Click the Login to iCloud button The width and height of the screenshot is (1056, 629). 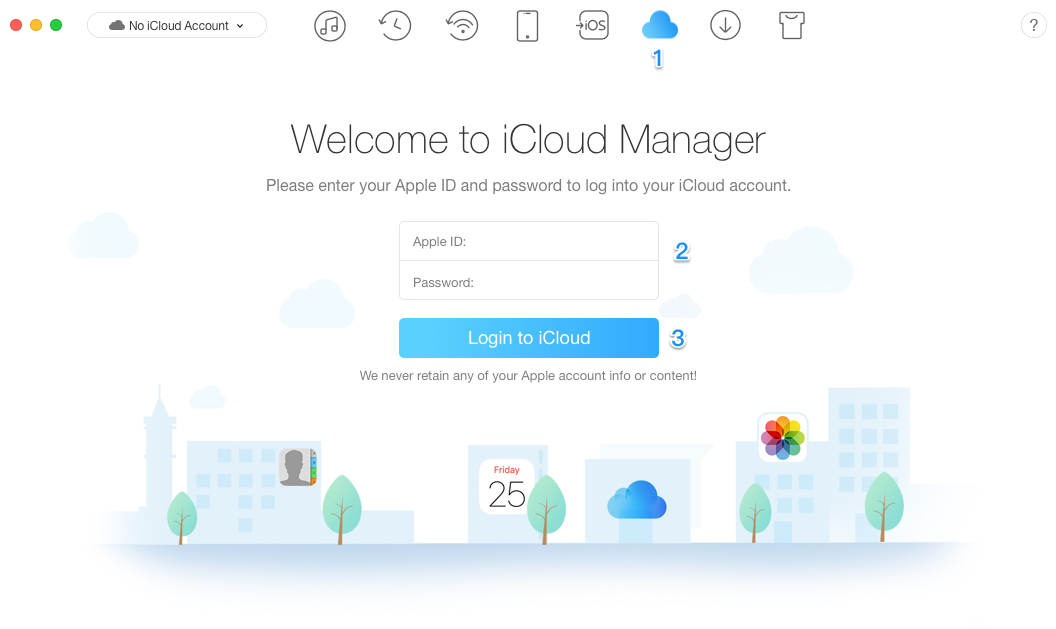pos(529,338)
